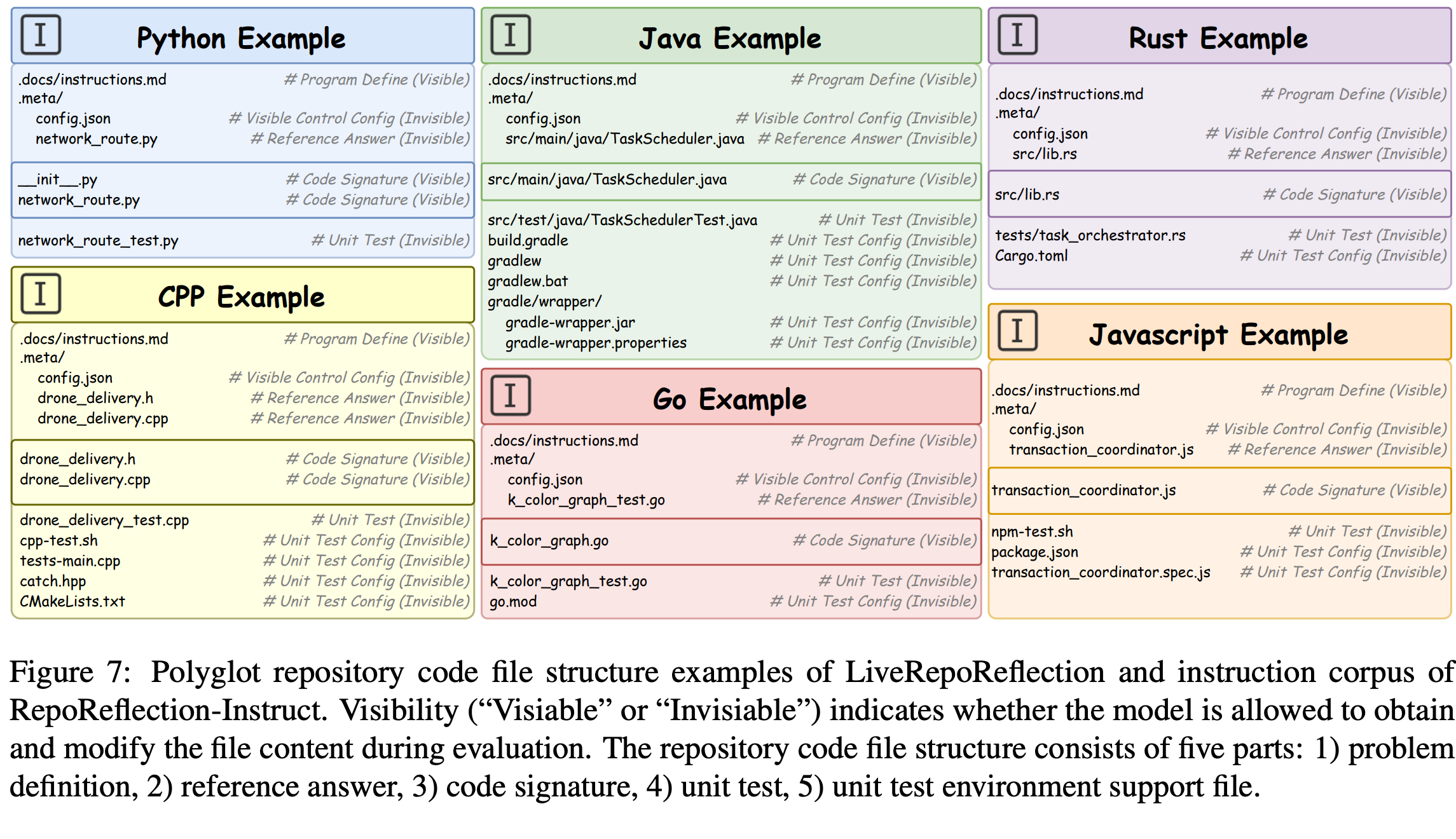
Task: Click the 'I' icon beside Javascript Example
Action: (x=1017, y=331)
